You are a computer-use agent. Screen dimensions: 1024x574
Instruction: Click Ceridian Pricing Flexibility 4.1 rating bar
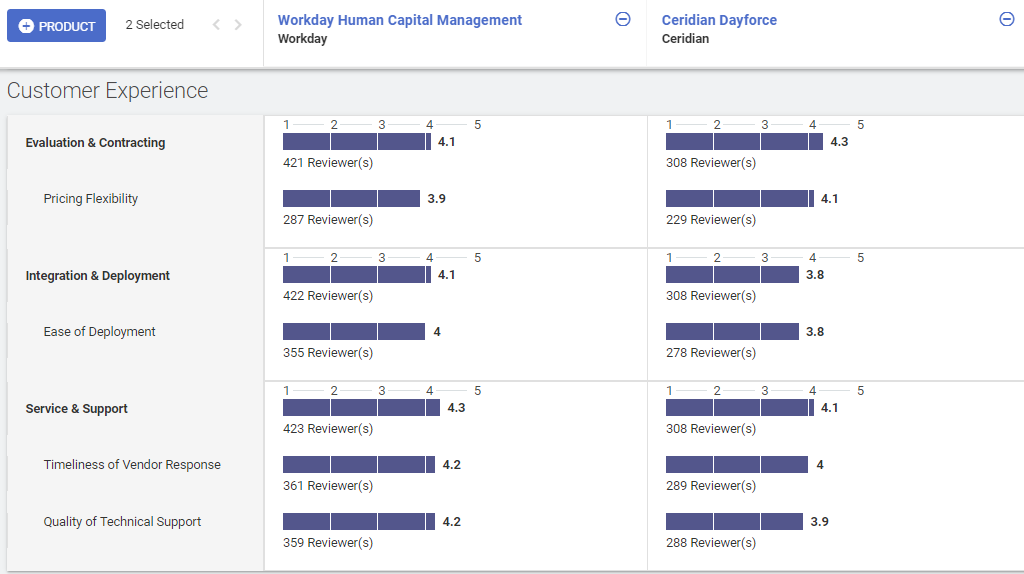[x=740, y=199]
